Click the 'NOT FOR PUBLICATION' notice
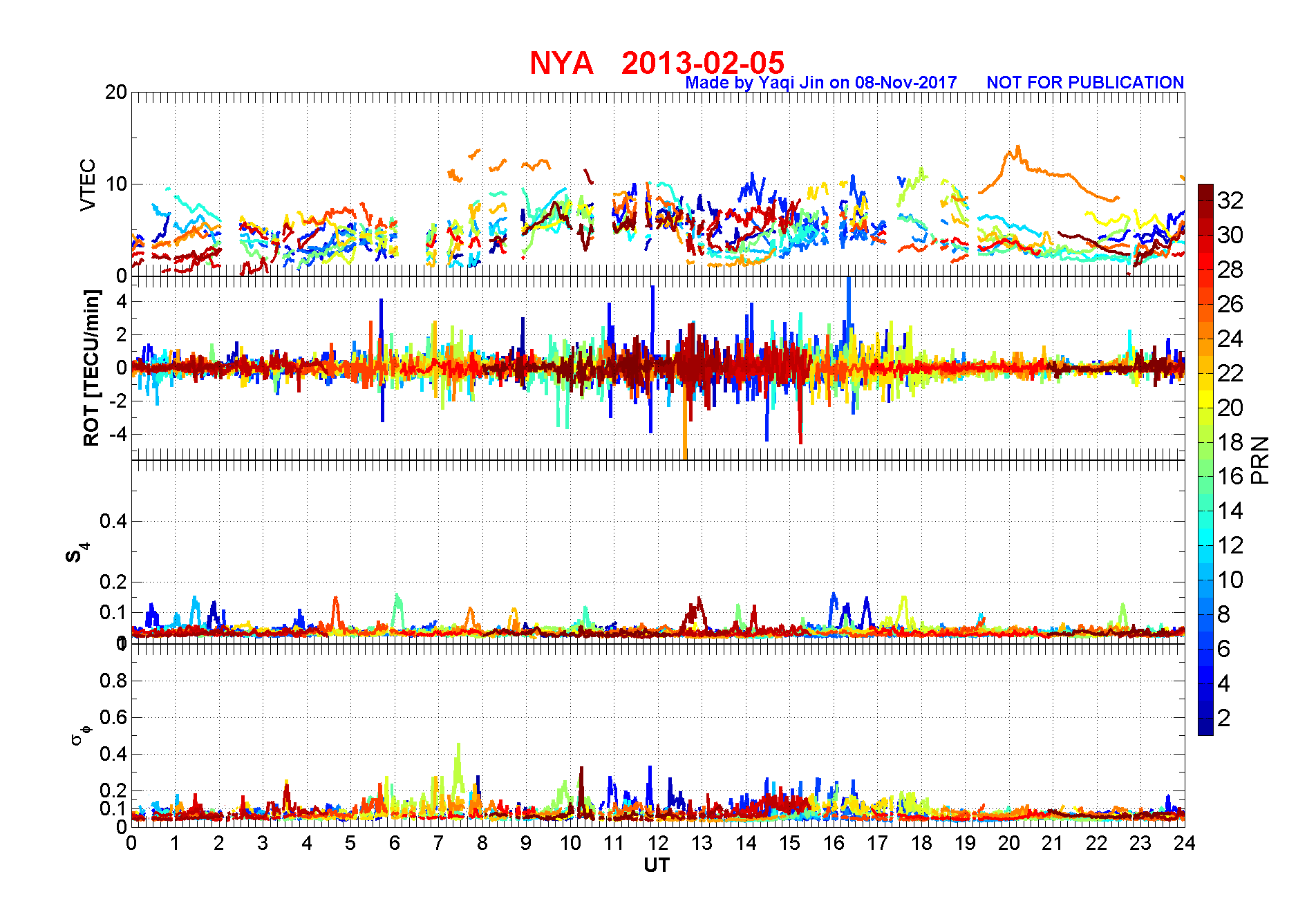1316x919 pixels. point(1085,83)
